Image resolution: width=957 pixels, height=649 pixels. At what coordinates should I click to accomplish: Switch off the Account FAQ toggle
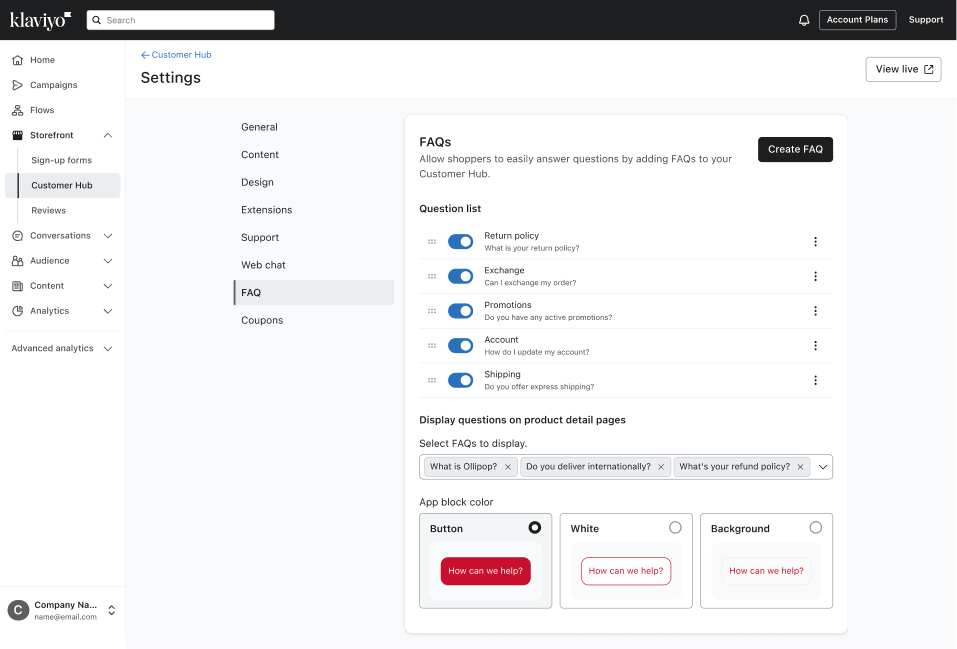(x=460, y=346)
